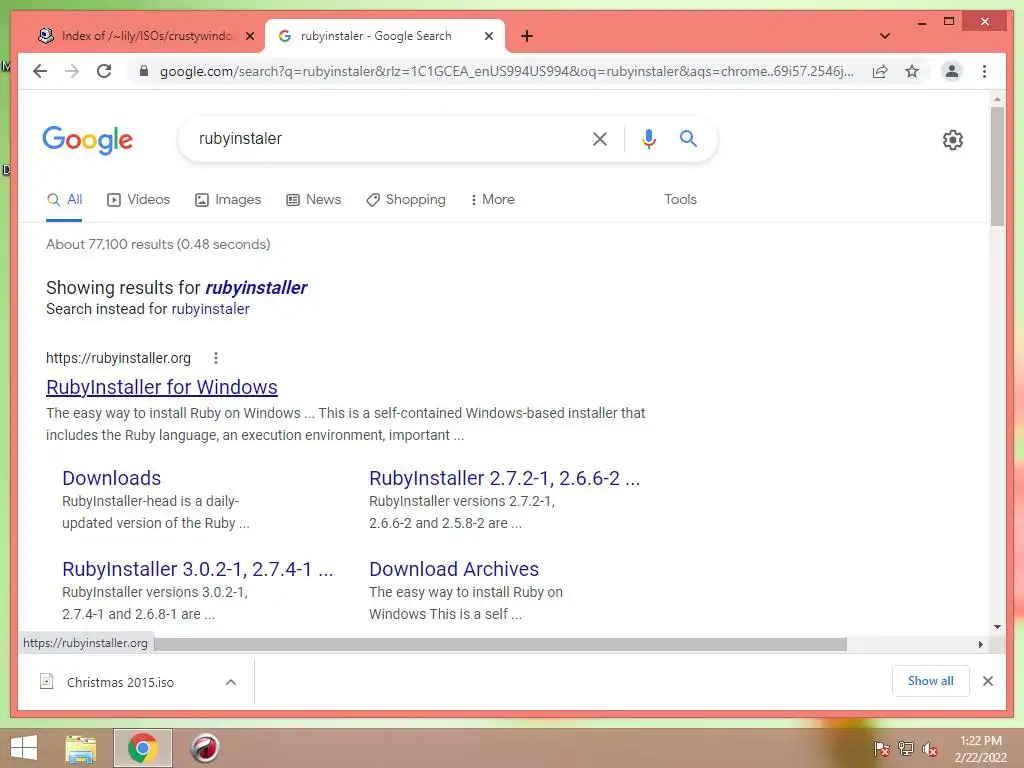1024x768 pixels.
Task: Switch to Videos results
Action: tap(138, 199)
